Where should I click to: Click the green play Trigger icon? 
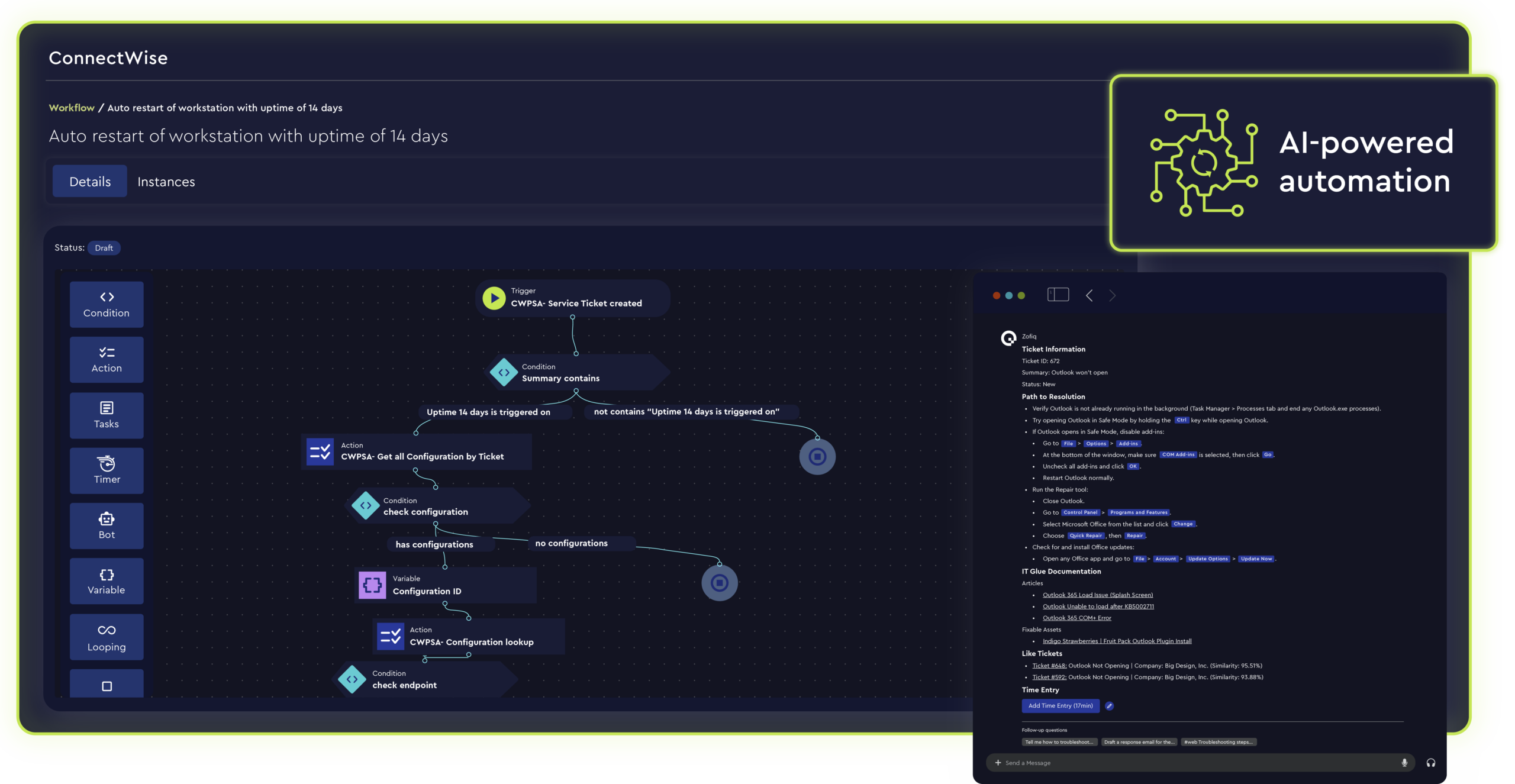494,298
